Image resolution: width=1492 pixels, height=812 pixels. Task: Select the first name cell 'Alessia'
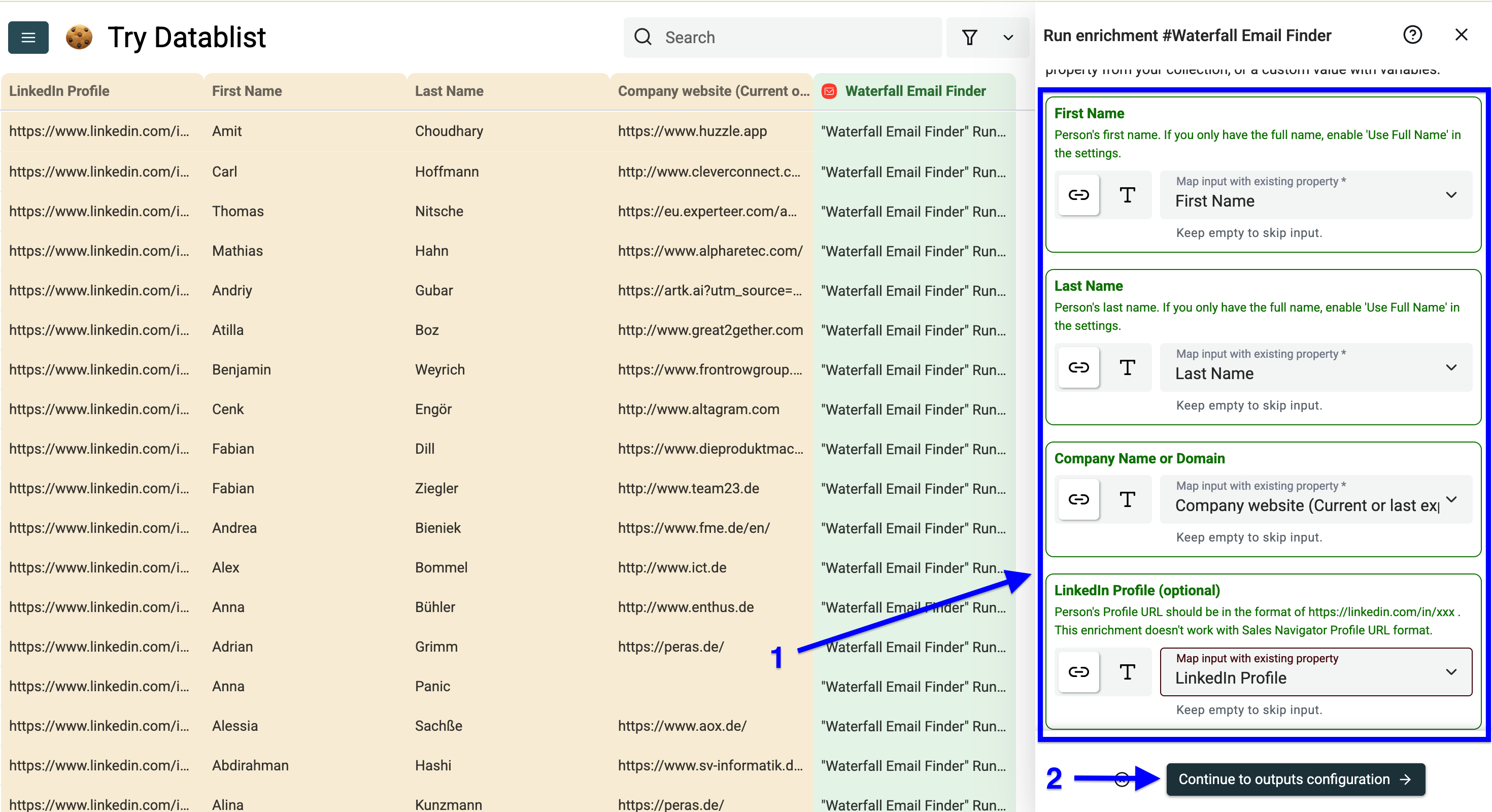[x=305, y=726]
